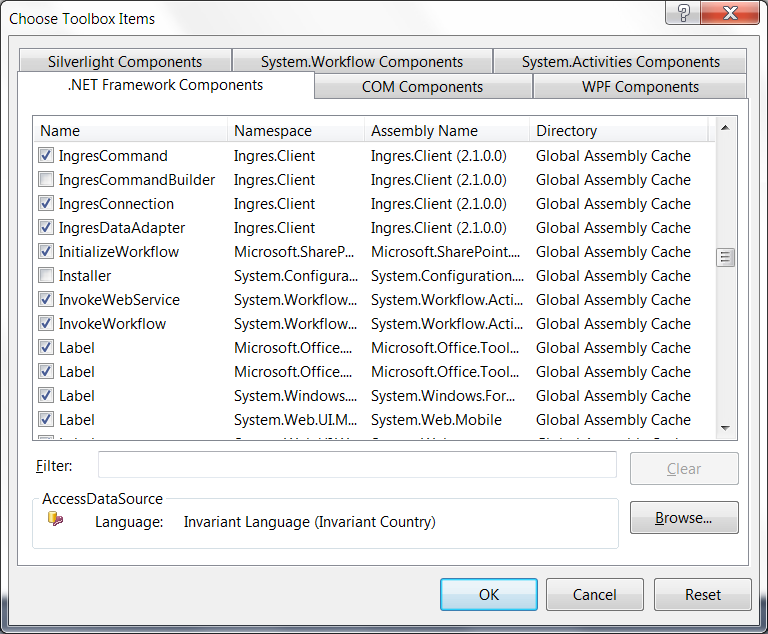Image resolution: width=768 pixels, height=634 pixels.
Task: Uncheck the InvokeWebService checkbox
Action: 46,300
